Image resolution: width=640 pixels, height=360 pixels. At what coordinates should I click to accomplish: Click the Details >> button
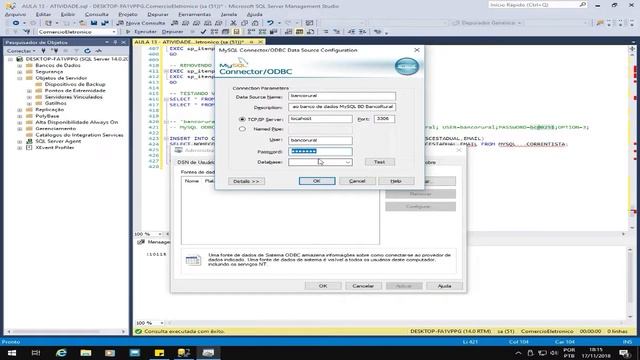pos(246,181)
